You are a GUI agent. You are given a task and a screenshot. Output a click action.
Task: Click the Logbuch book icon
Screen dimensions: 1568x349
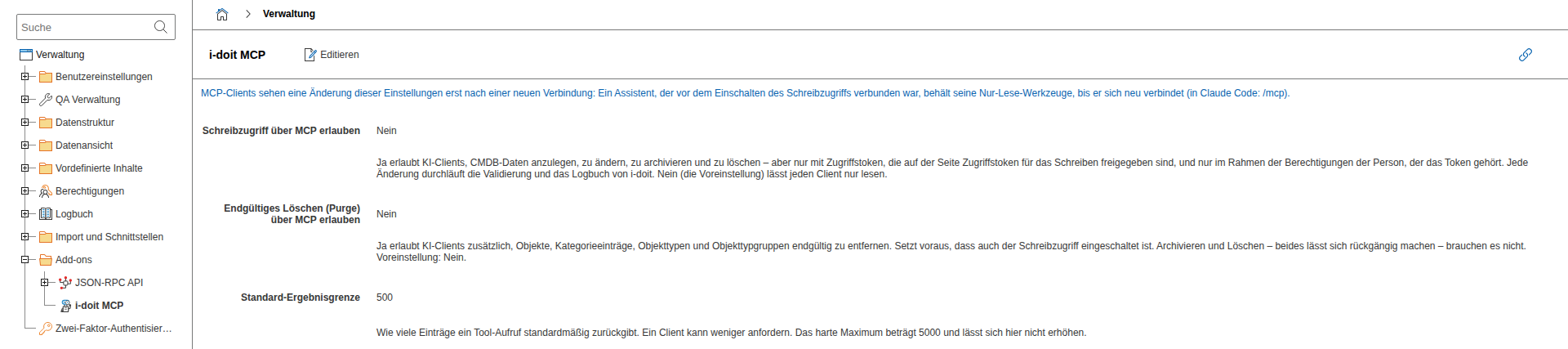point(46,214)
